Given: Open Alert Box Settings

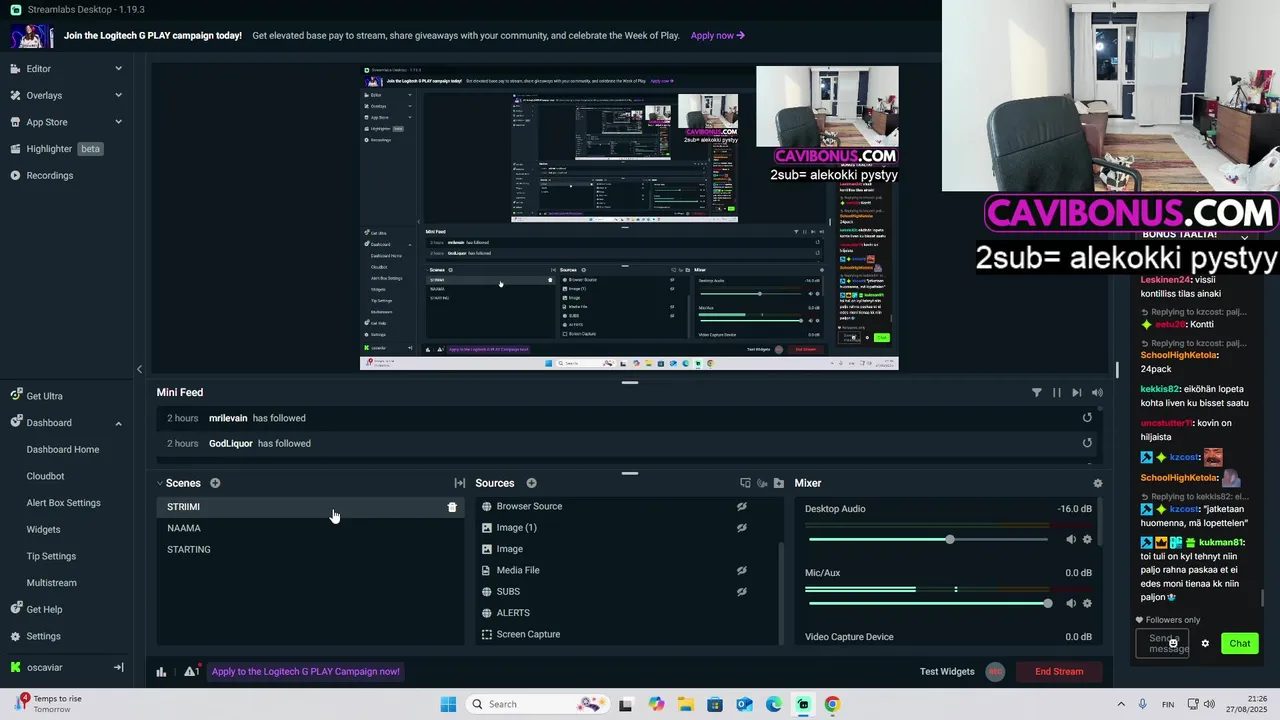Looking at the screenshot, I should pos(63,503).
